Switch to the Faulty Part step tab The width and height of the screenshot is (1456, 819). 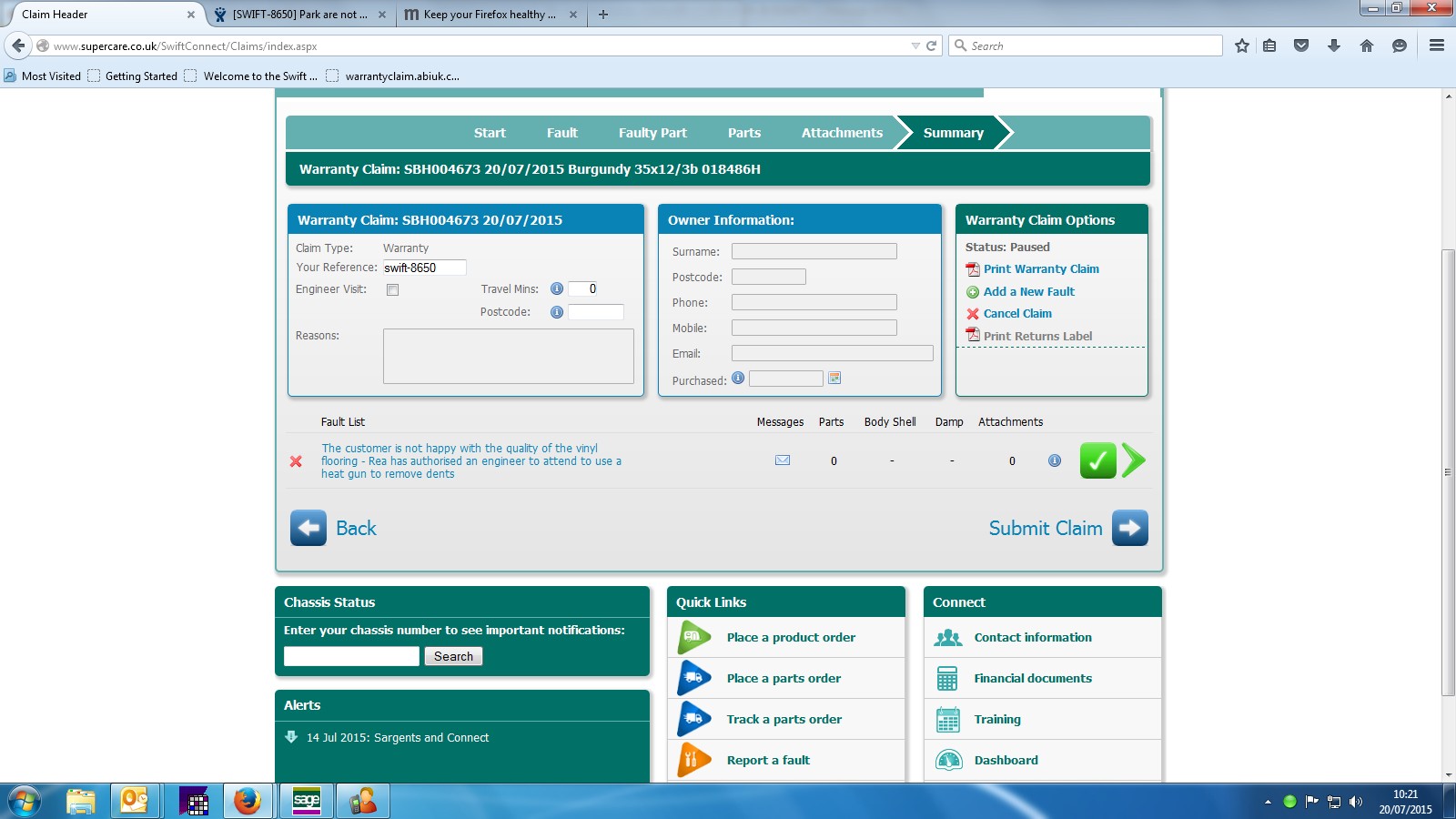[652, 133]
